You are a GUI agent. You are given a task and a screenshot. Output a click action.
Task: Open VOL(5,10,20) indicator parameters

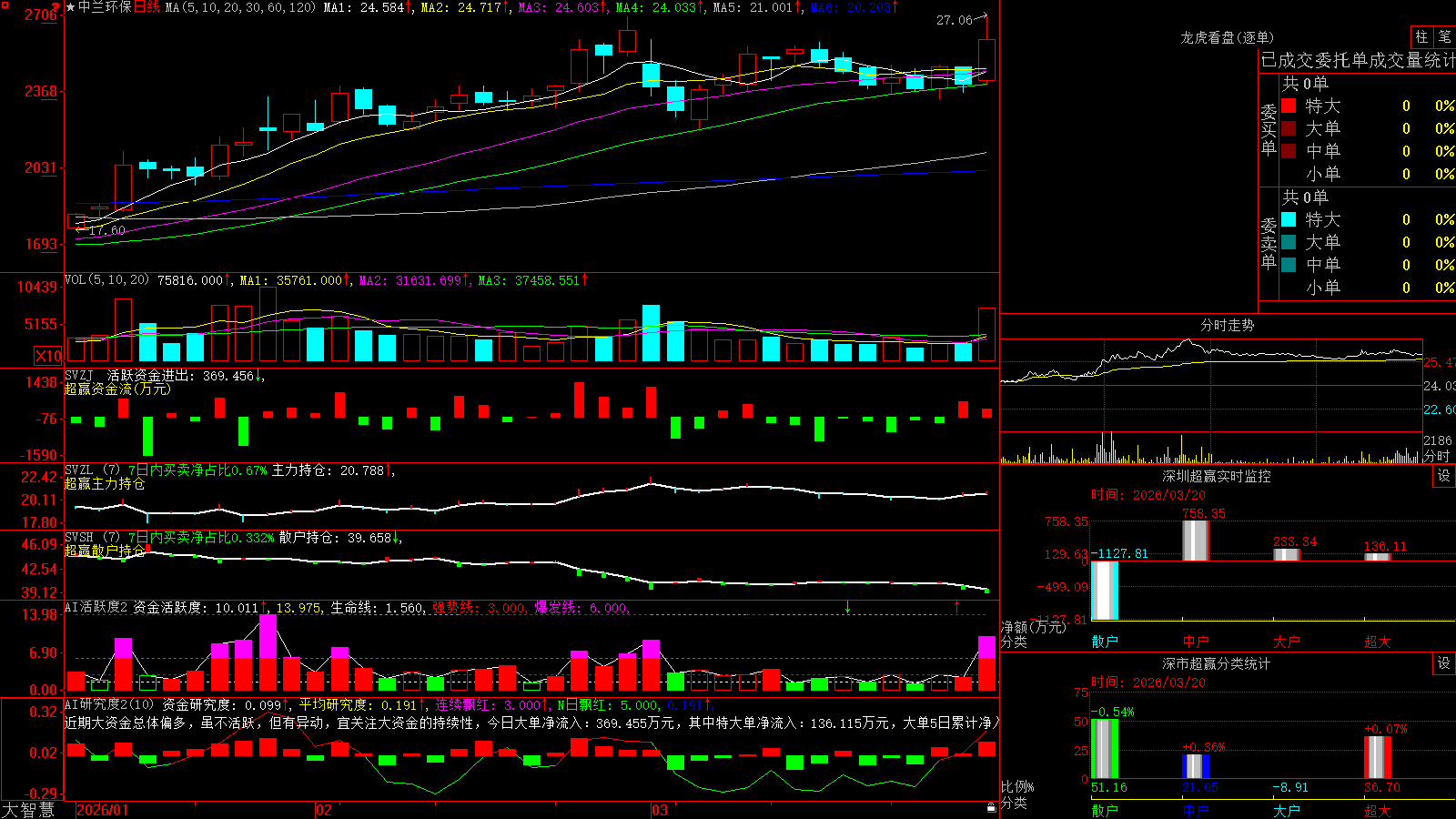106,280
